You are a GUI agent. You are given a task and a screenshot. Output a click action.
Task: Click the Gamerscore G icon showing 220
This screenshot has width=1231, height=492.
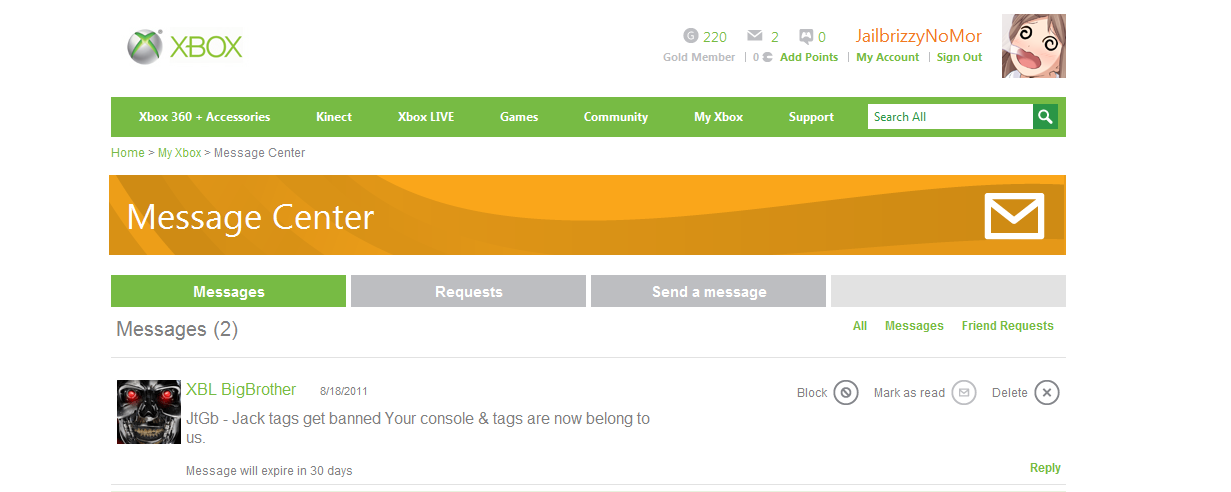coord(690,36)
